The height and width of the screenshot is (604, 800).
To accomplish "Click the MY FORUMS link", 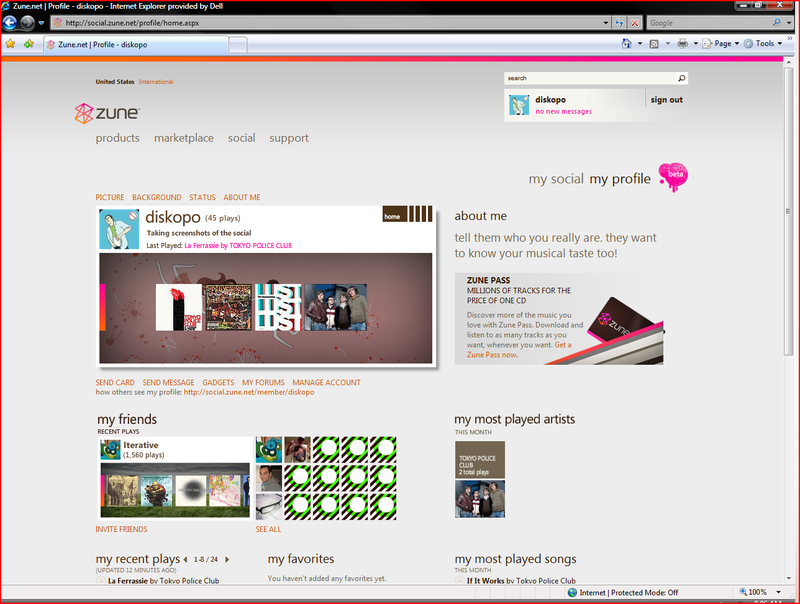I will click(263, 383).
